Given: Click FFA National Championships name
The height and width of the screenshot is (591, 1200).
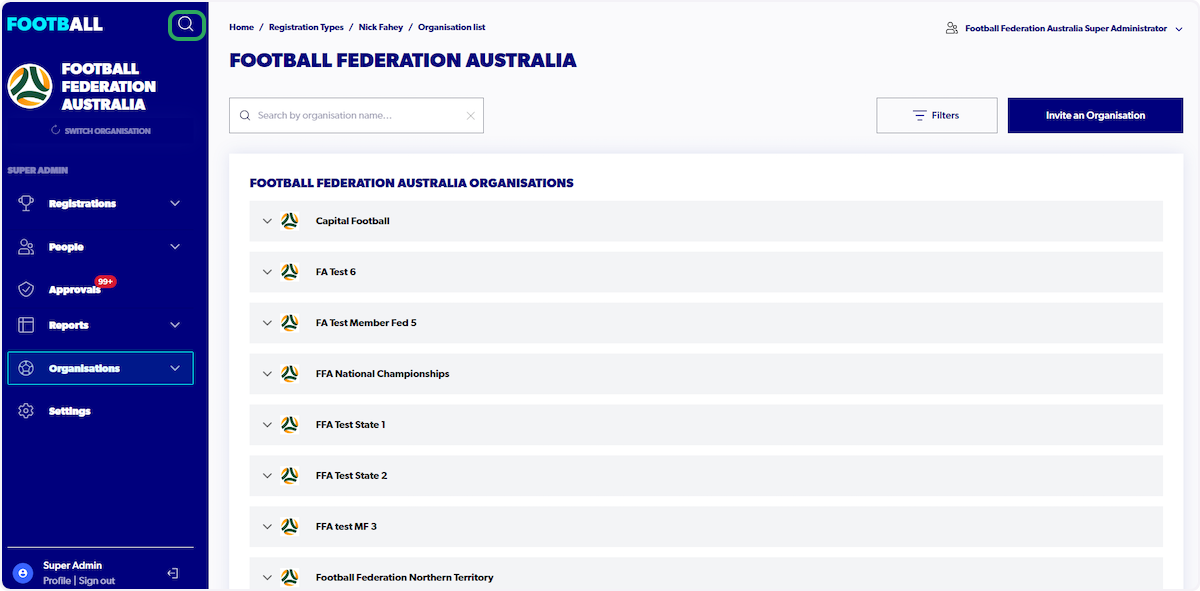Looking at the screenshot, I should (x=383, y=374).
